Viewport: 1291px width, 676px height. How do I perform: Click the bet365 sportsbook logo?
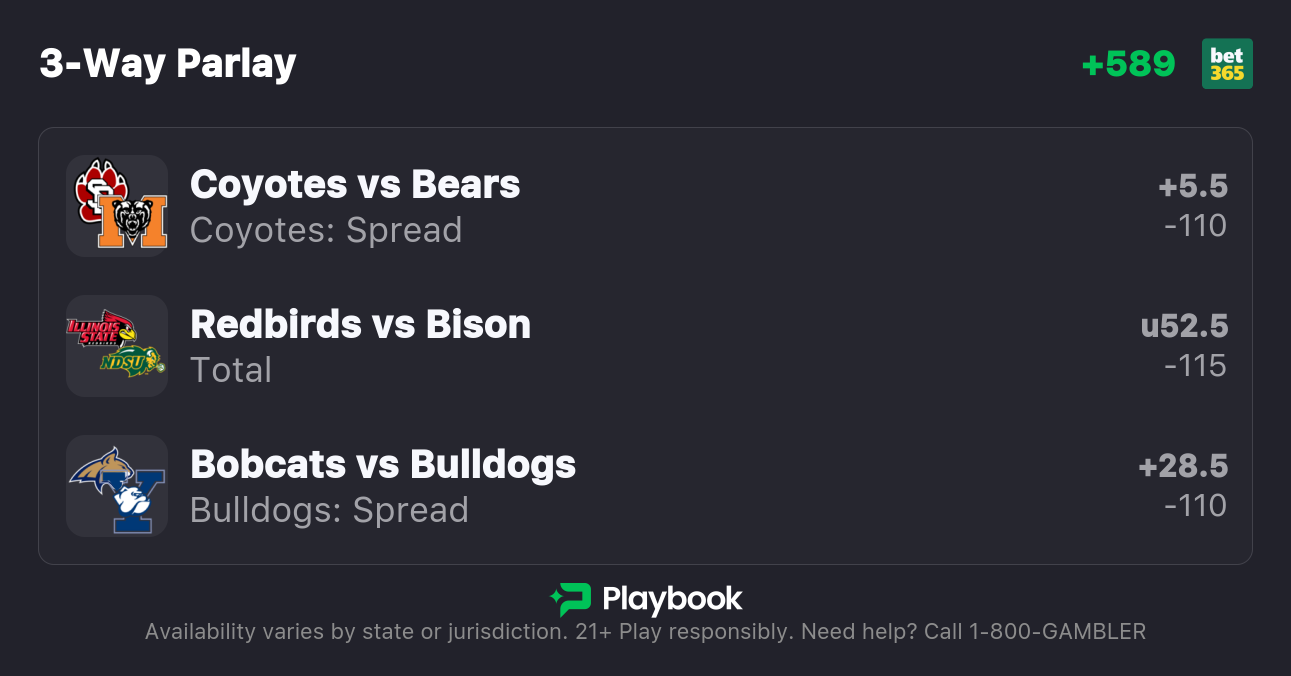(1227, 64)
